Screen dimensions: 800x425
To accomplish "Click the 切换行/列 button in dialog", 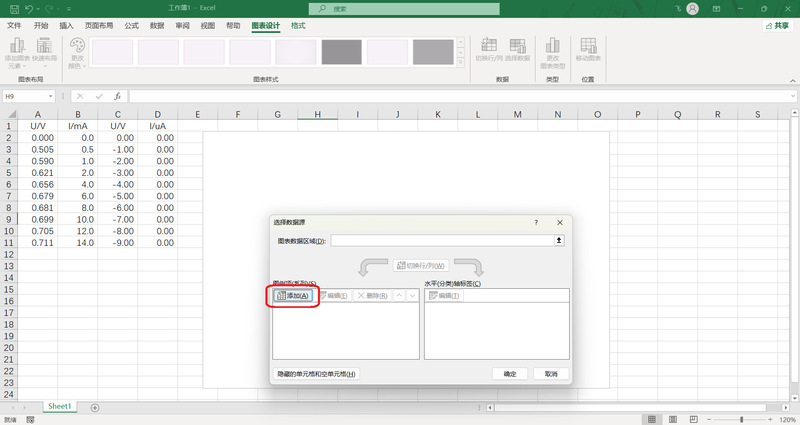I will [x=421, y=265].
